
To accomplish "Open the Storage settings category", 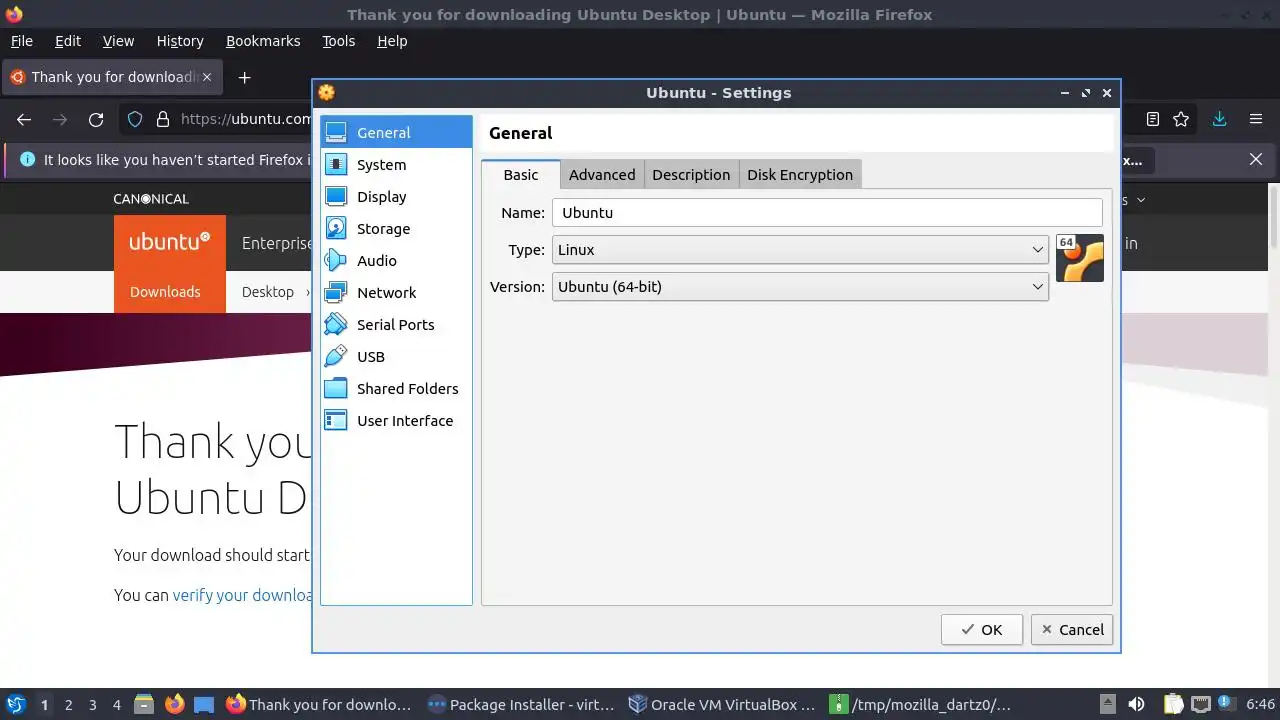I will [x=396, y=228].
